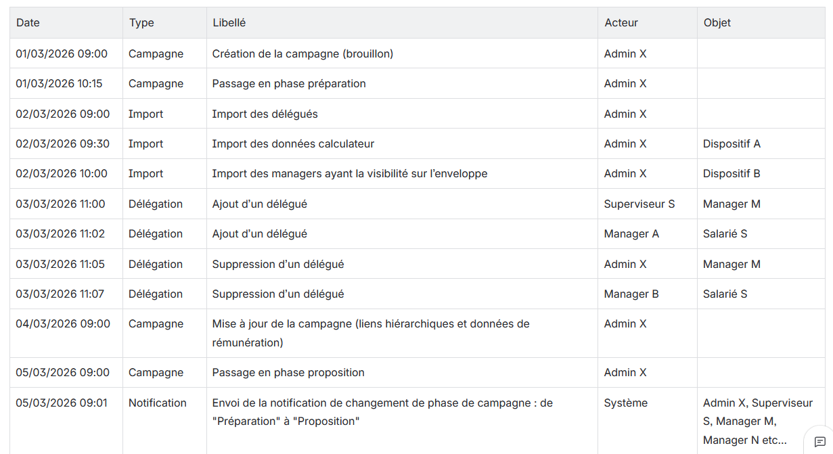Click the 'Dispositif B' object cell
The height and width of the screenshot is (454, 833).
point(731,174)
